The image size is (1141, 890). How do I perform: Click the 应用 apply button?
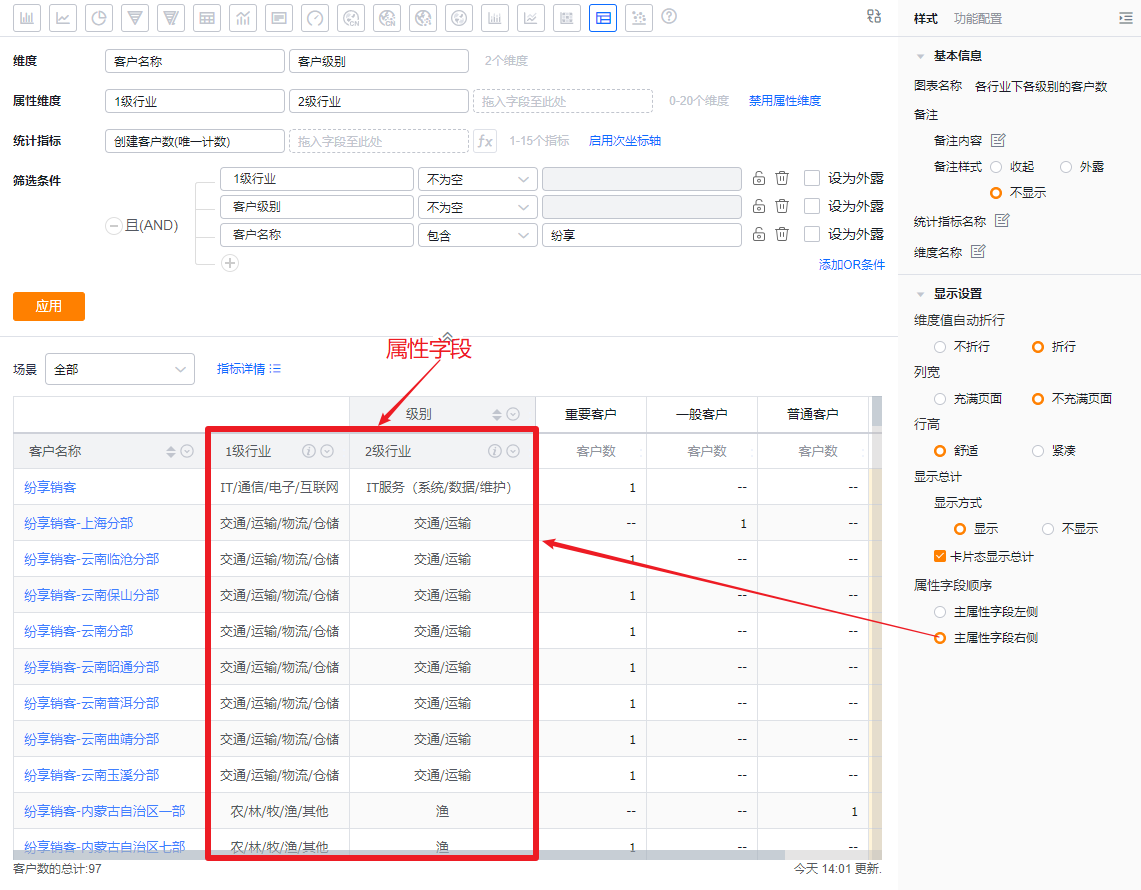click(x=49, y=306)
